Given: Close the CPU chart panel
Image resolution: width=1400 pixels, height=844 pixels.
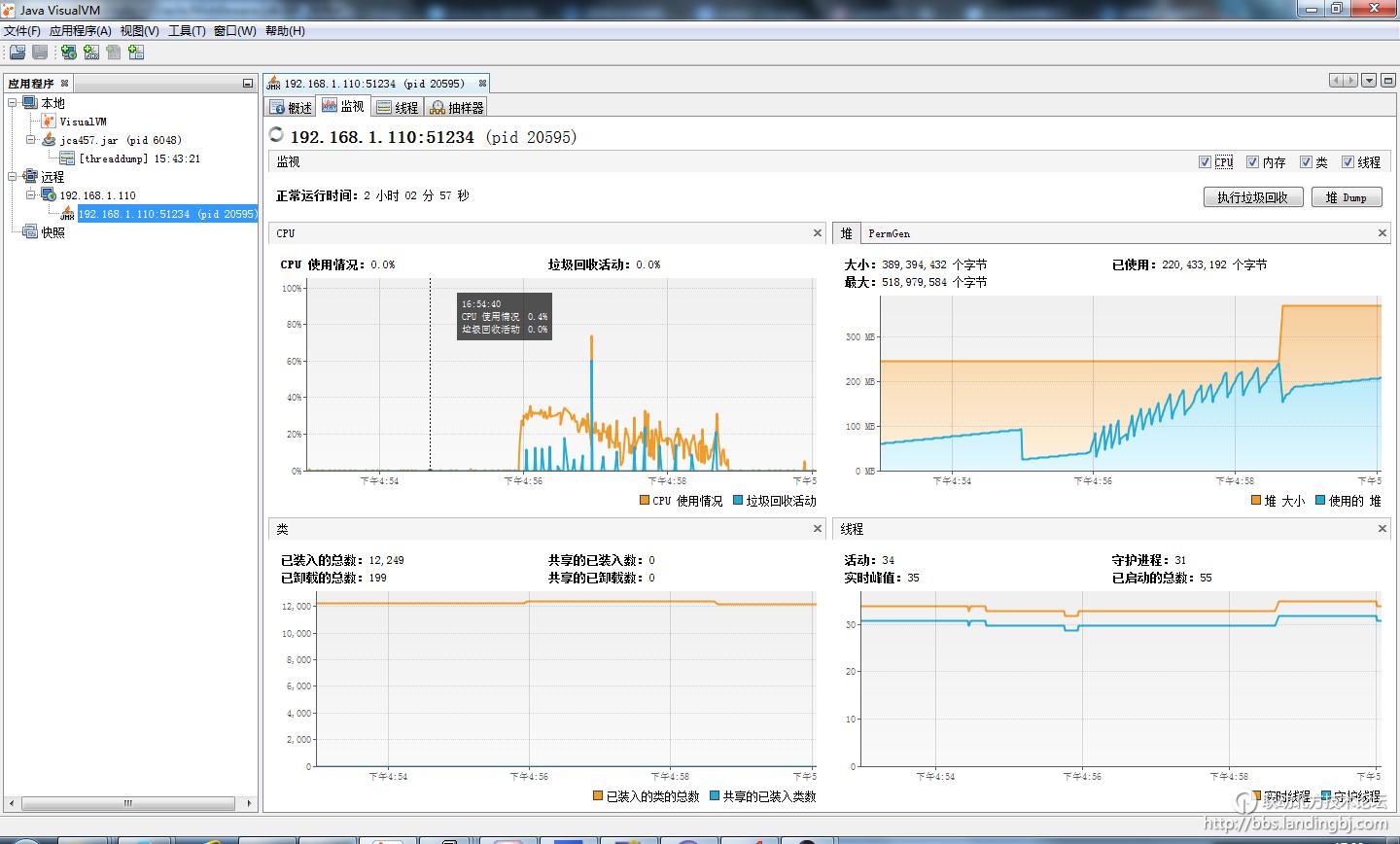Looking at the screenshot, I should coord(817,233).
